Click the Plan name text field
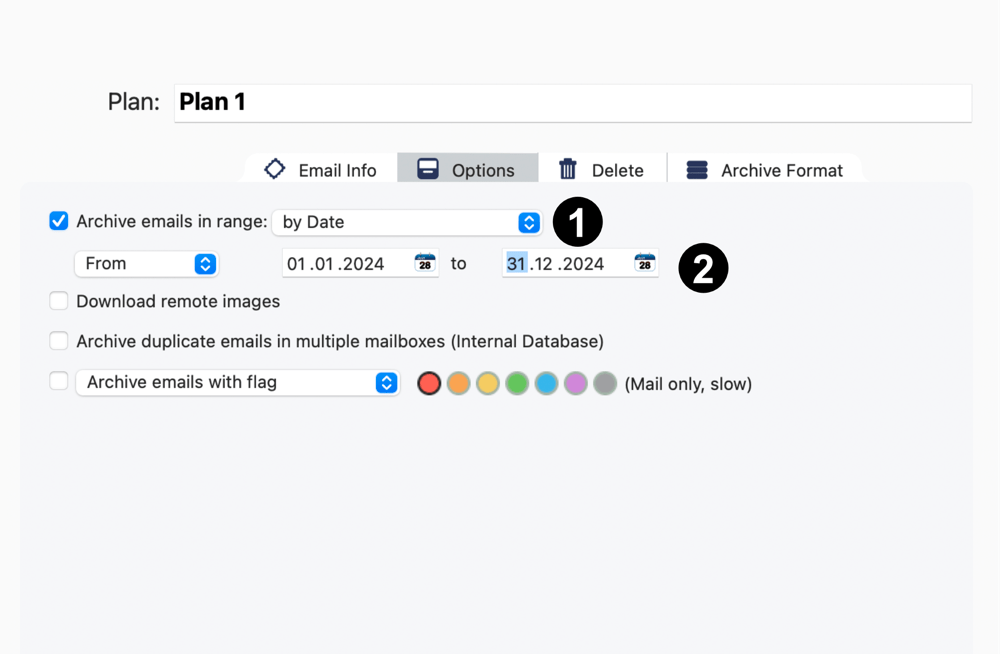 pyautogui.click(x=572, y=102)
